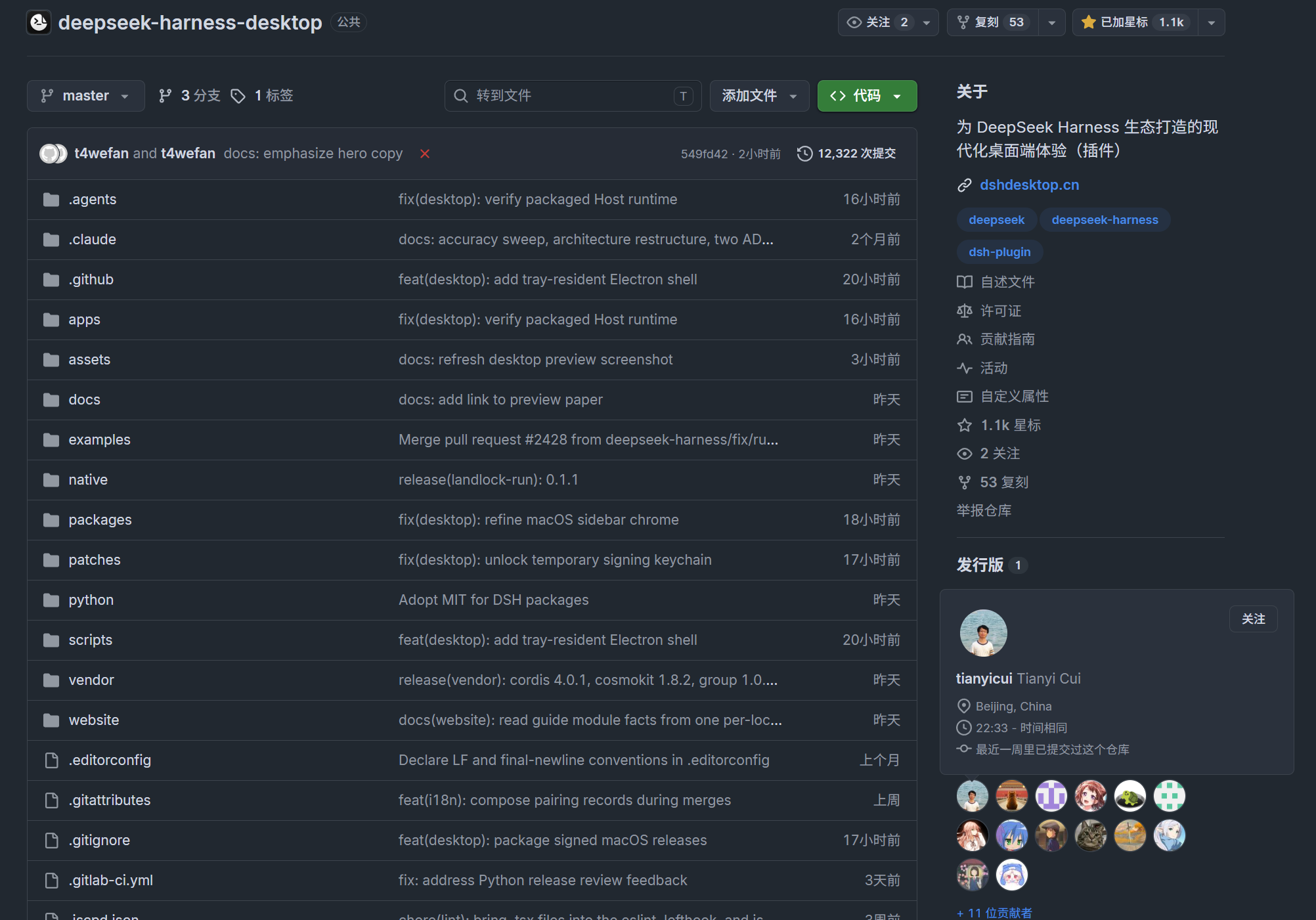Open the website folder
Screen dimensions: 1316x920
94,720
